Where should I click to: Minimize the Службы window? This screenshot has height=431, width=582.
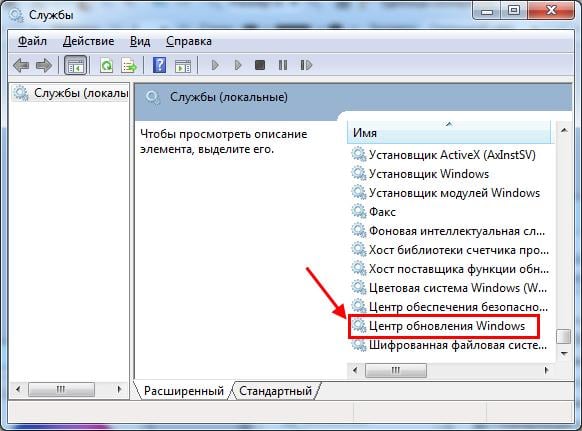click(x=487, y=12)
